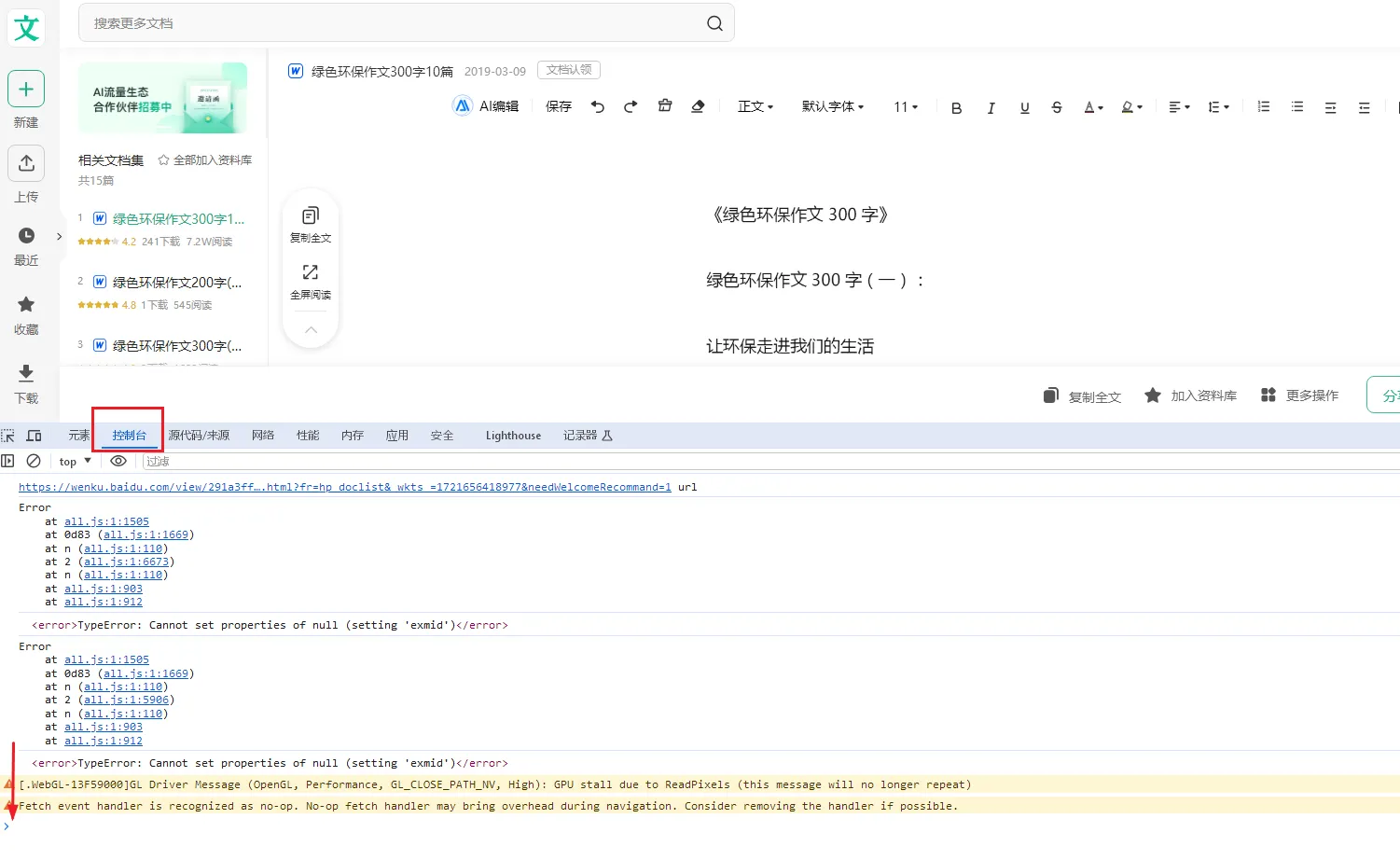Open the line spacing dropdown
This screenshot has width=1400, height=860.
(x=1218, y=107)
